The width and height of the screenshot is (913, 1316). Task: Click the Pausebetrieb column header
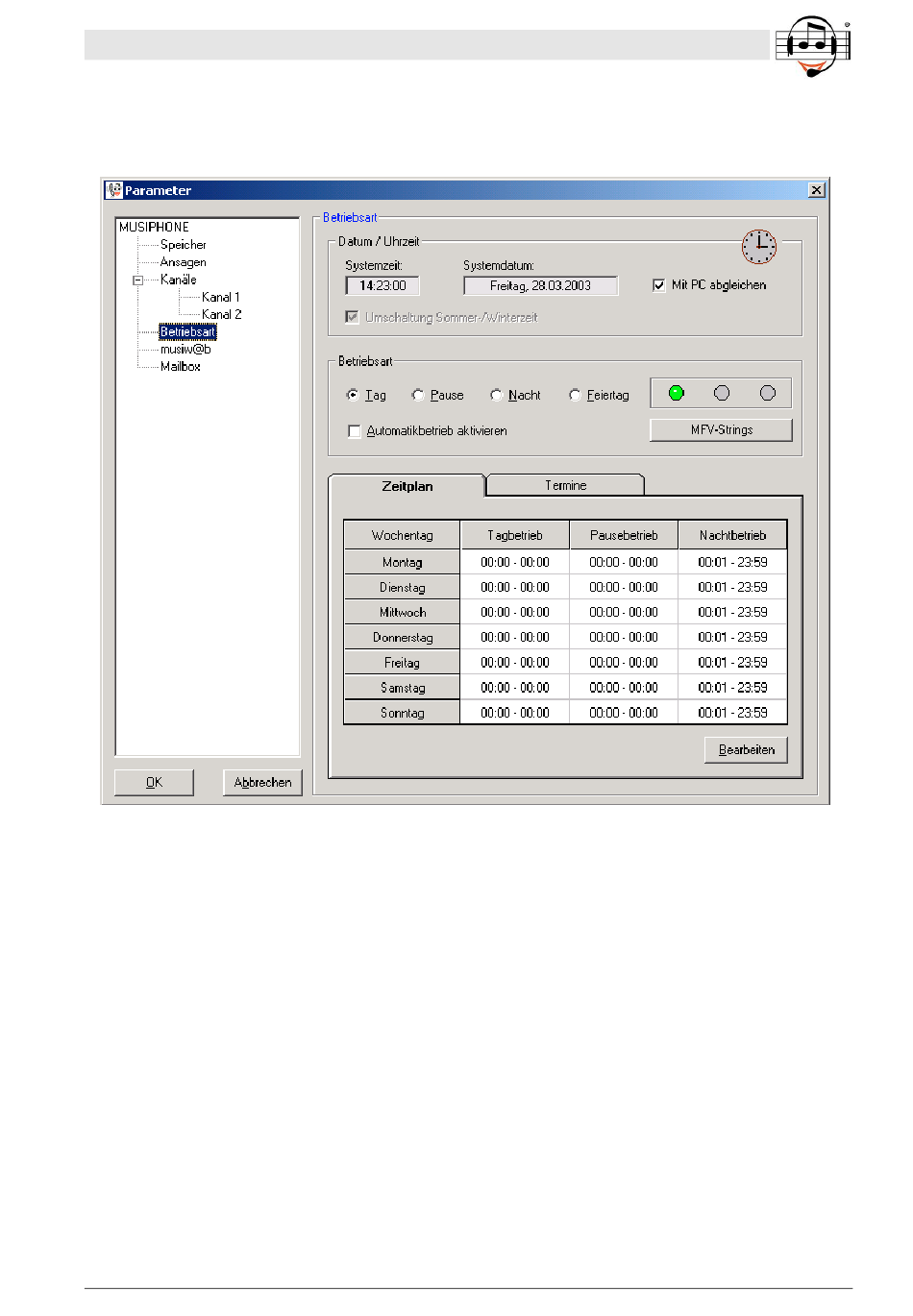tap(624, 535)
